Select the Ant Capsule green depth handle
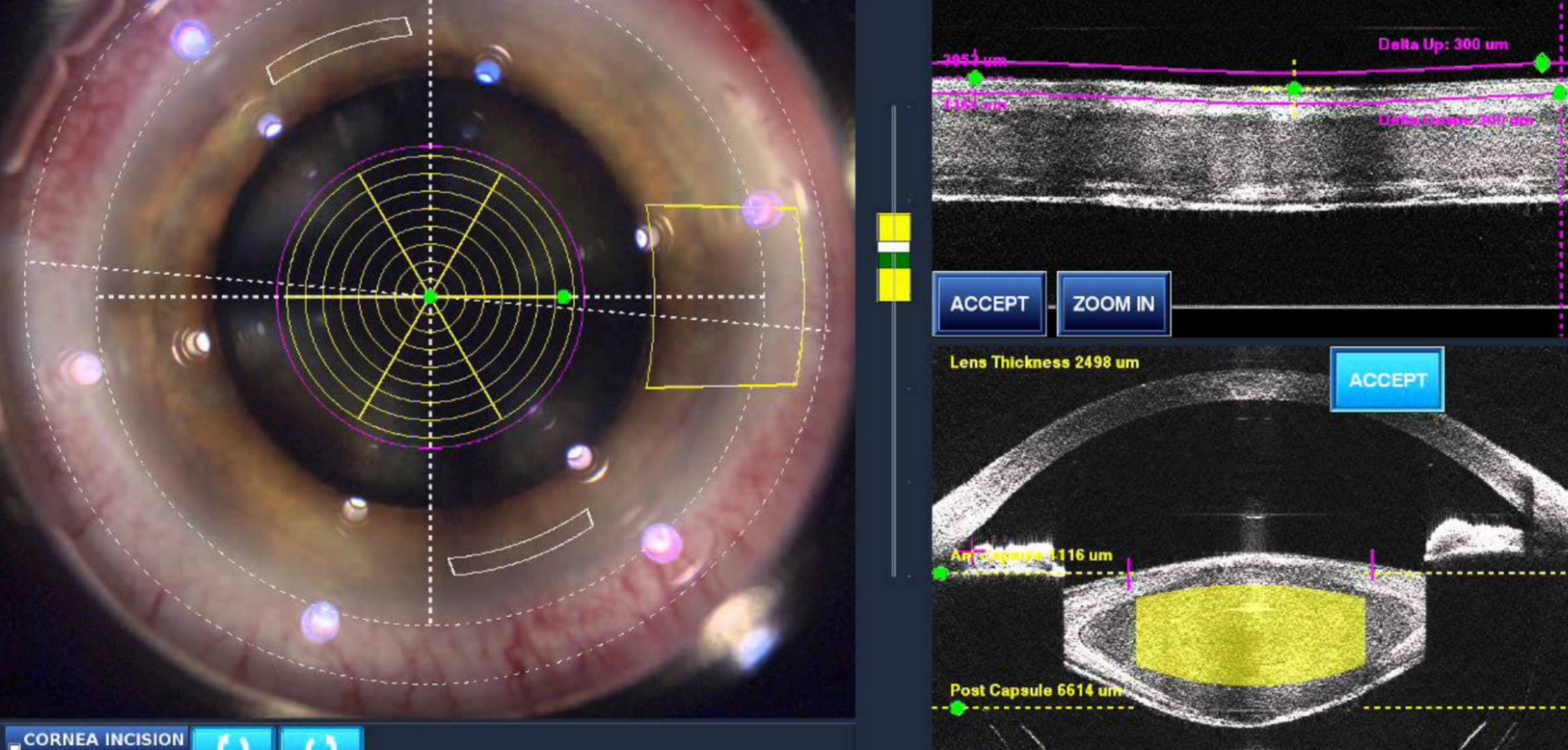 tap(940, 574)
